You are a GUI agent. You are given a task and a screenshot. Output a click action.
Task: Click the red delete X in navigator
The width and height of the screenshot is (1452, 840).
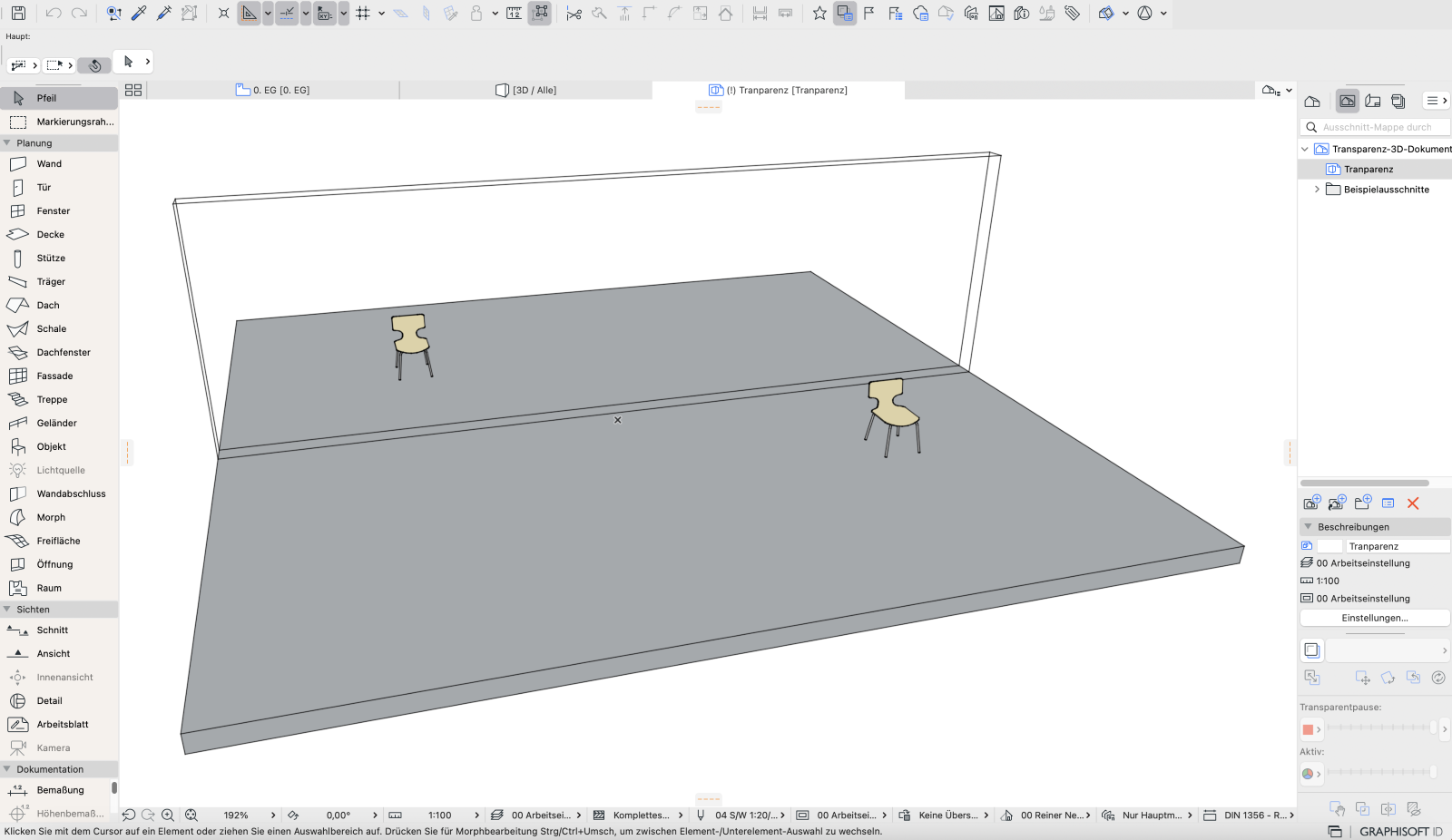1413,503
